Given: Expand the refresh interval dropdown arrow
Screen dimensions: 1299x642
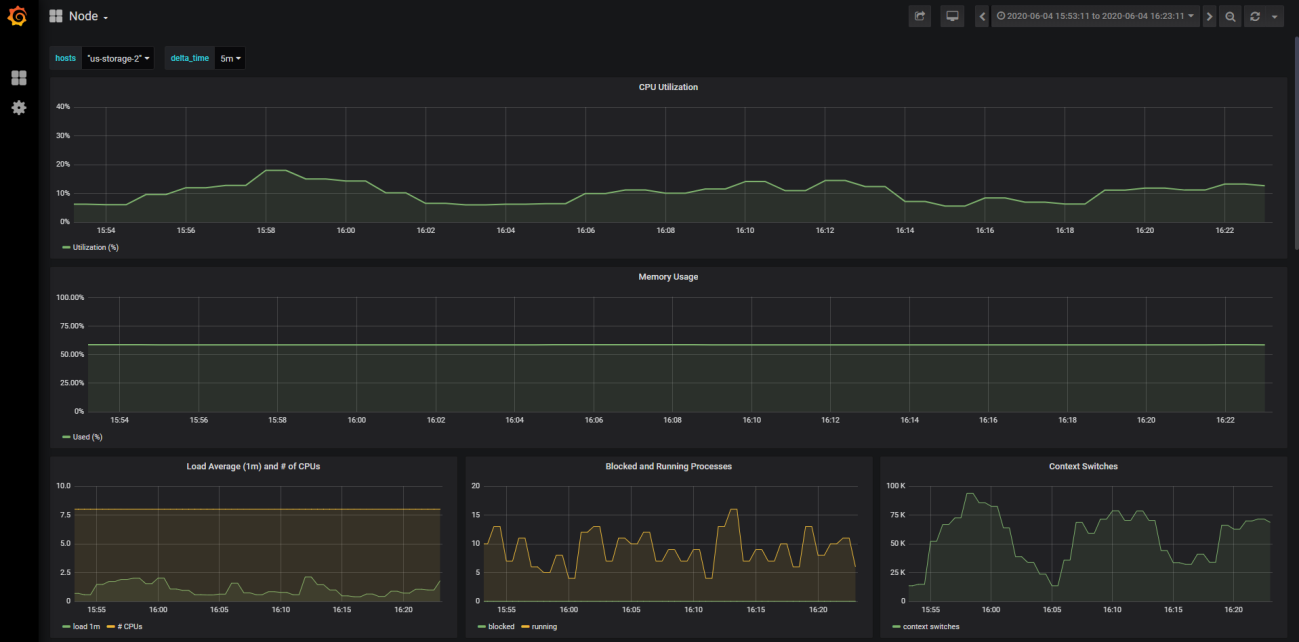Looking at the screenshot, I should point(1274,17).
